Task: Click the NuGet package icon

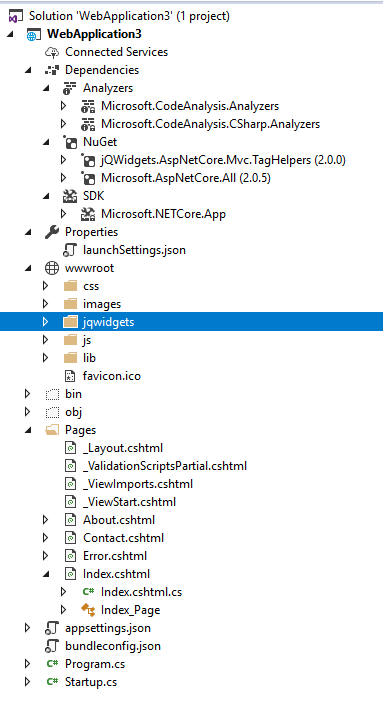Action: [70, 142]
